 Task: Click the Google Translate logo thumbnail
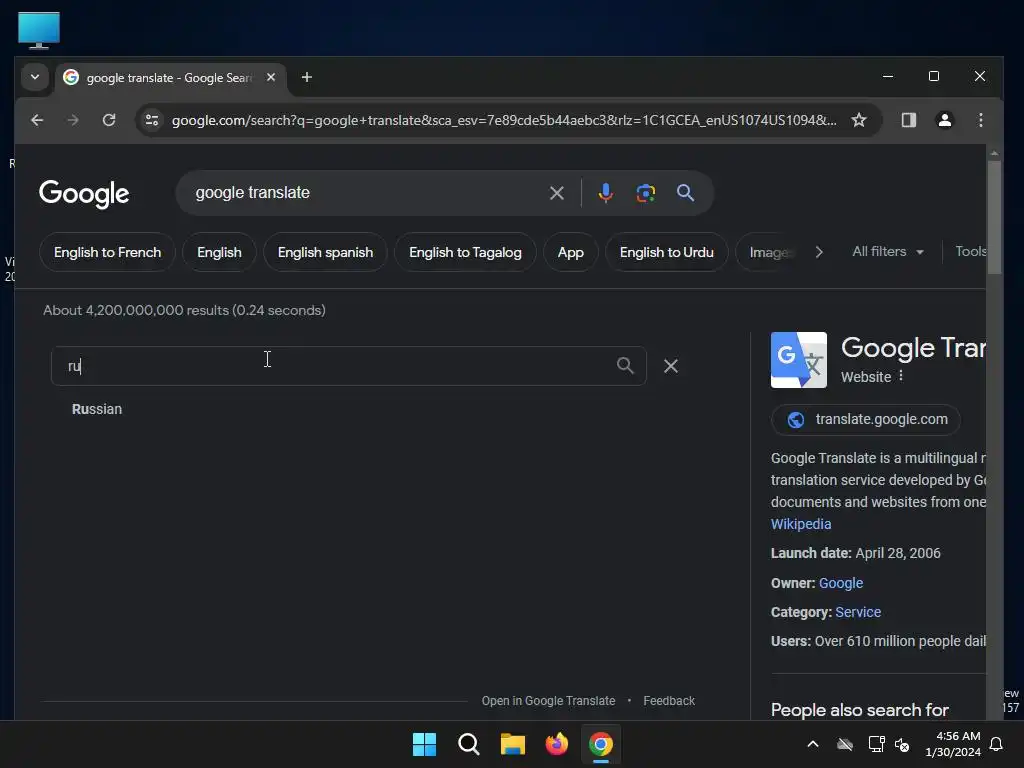point(799,360)
